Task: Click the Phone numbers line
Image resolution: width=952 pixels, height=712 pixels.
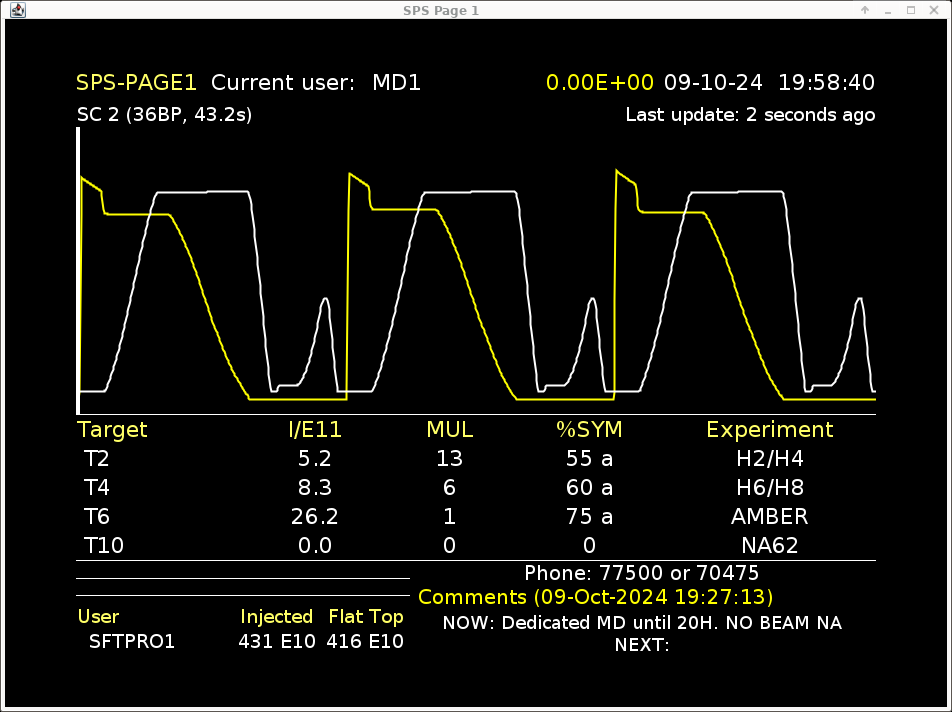Action: pos(641,574)
